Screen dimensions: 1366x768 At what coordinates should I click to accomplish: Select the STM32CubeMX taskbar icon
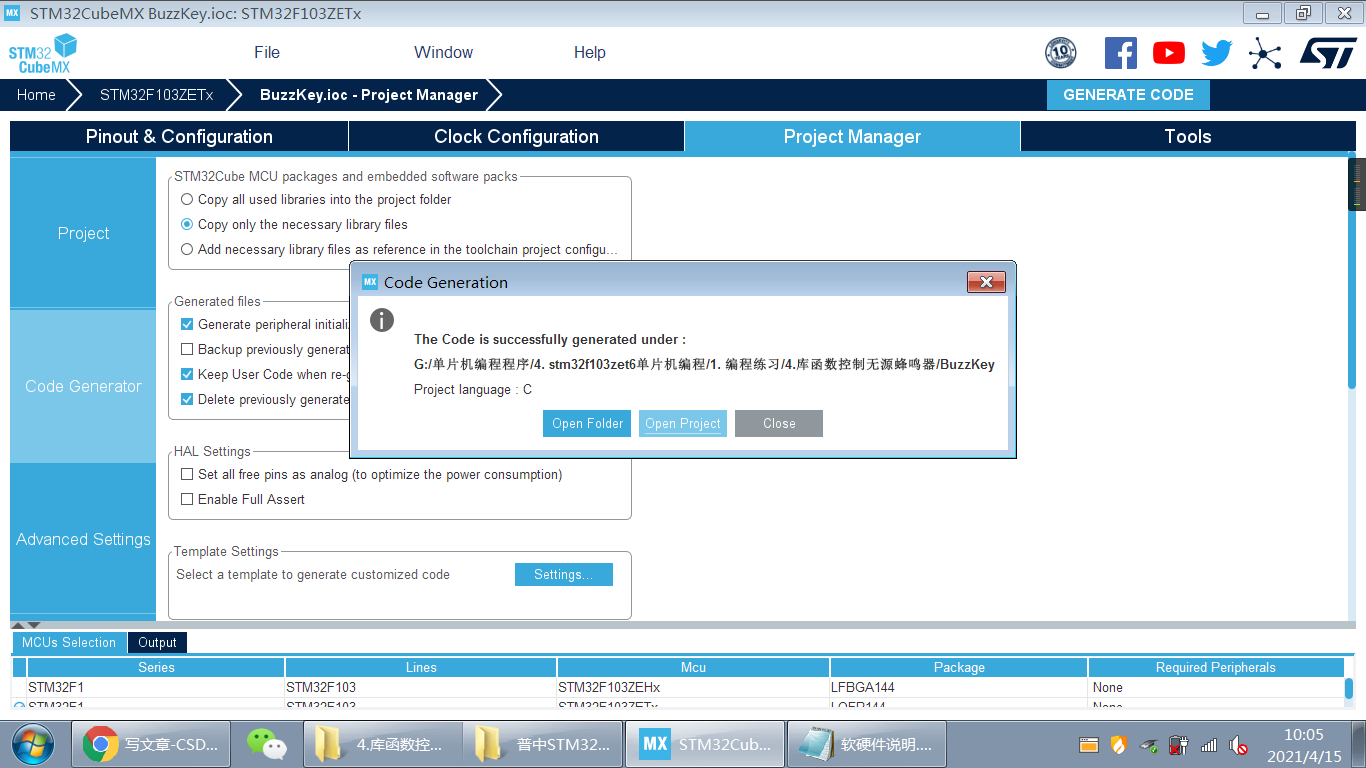704,744
